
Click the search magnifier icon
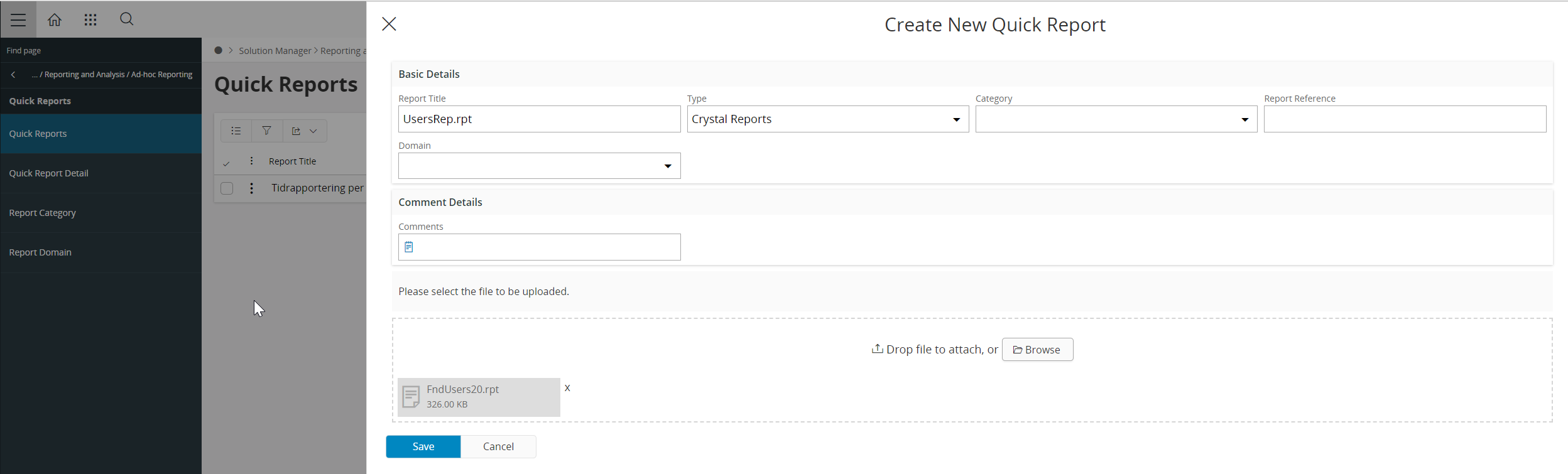click(127, 19)
